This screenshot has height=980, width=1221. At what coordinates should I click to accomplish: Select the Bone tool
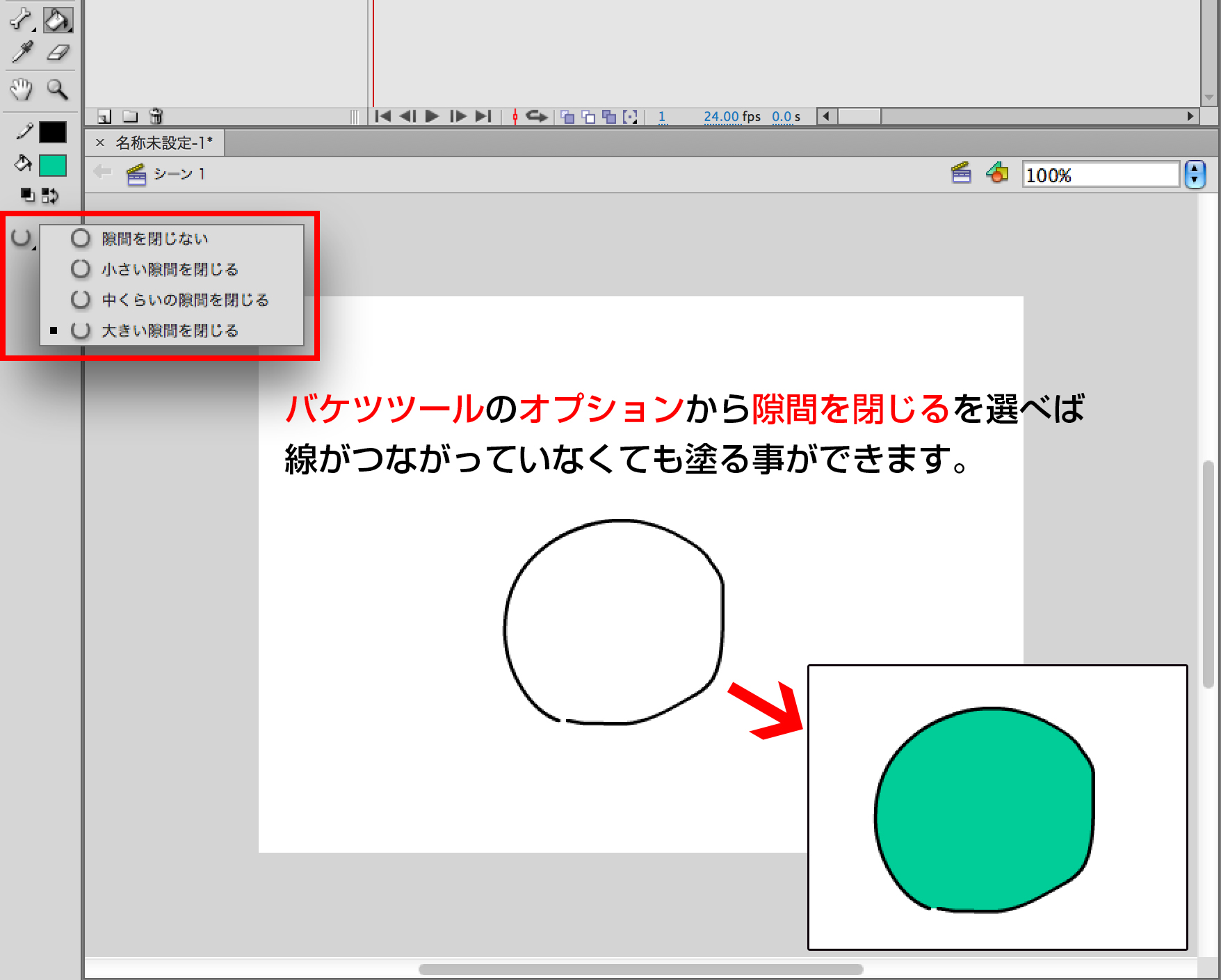[x=21, y=19]
